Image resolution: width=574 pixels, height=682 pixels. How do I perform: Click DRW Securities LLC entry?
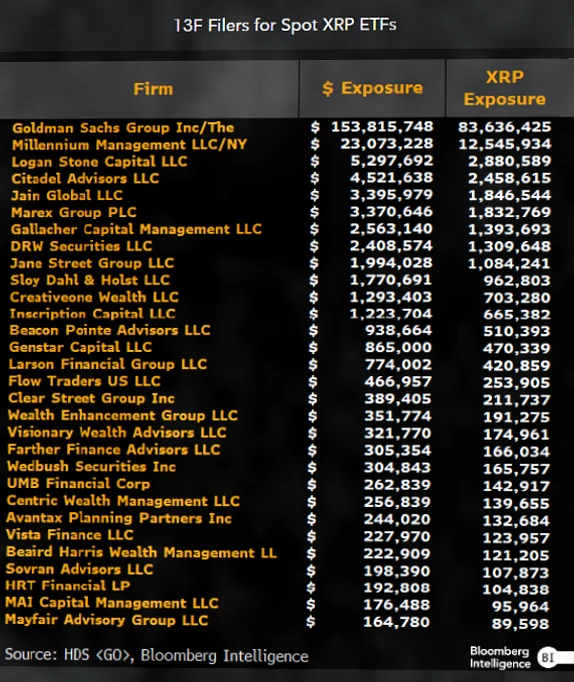point(81,246)
